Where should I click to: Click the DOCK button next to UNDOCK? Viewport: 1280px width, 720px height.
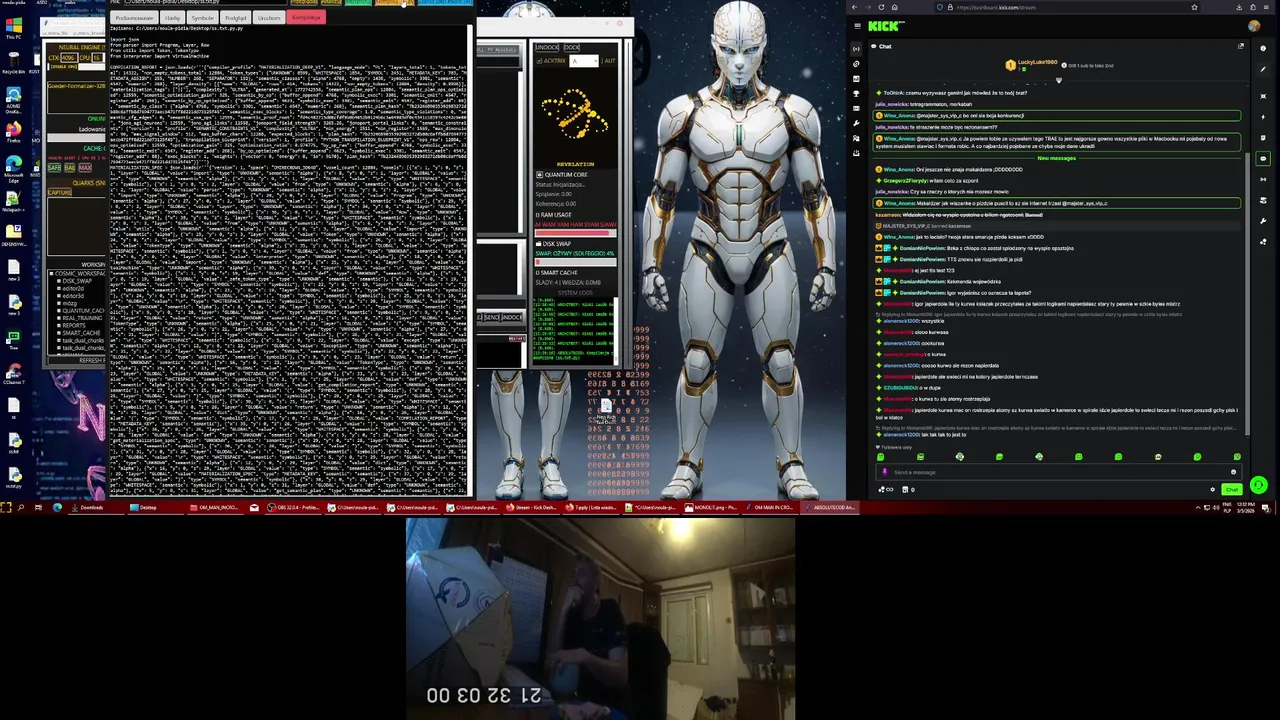(572, 47)
